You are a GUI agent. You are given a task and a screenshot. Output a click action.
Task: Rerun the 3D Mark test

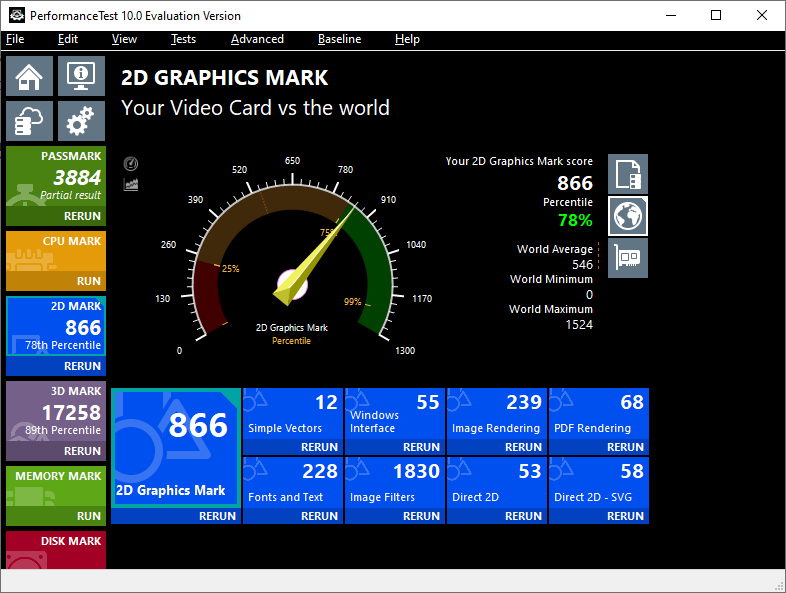pos(56,451)
